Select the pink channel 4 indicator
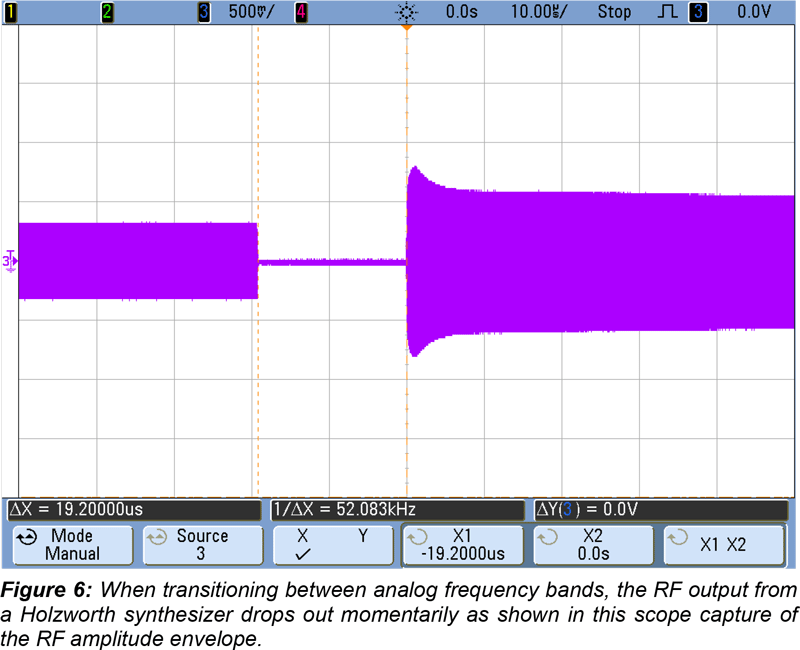Viewport: 800px width, 650px height. click(x=301, y=12)
